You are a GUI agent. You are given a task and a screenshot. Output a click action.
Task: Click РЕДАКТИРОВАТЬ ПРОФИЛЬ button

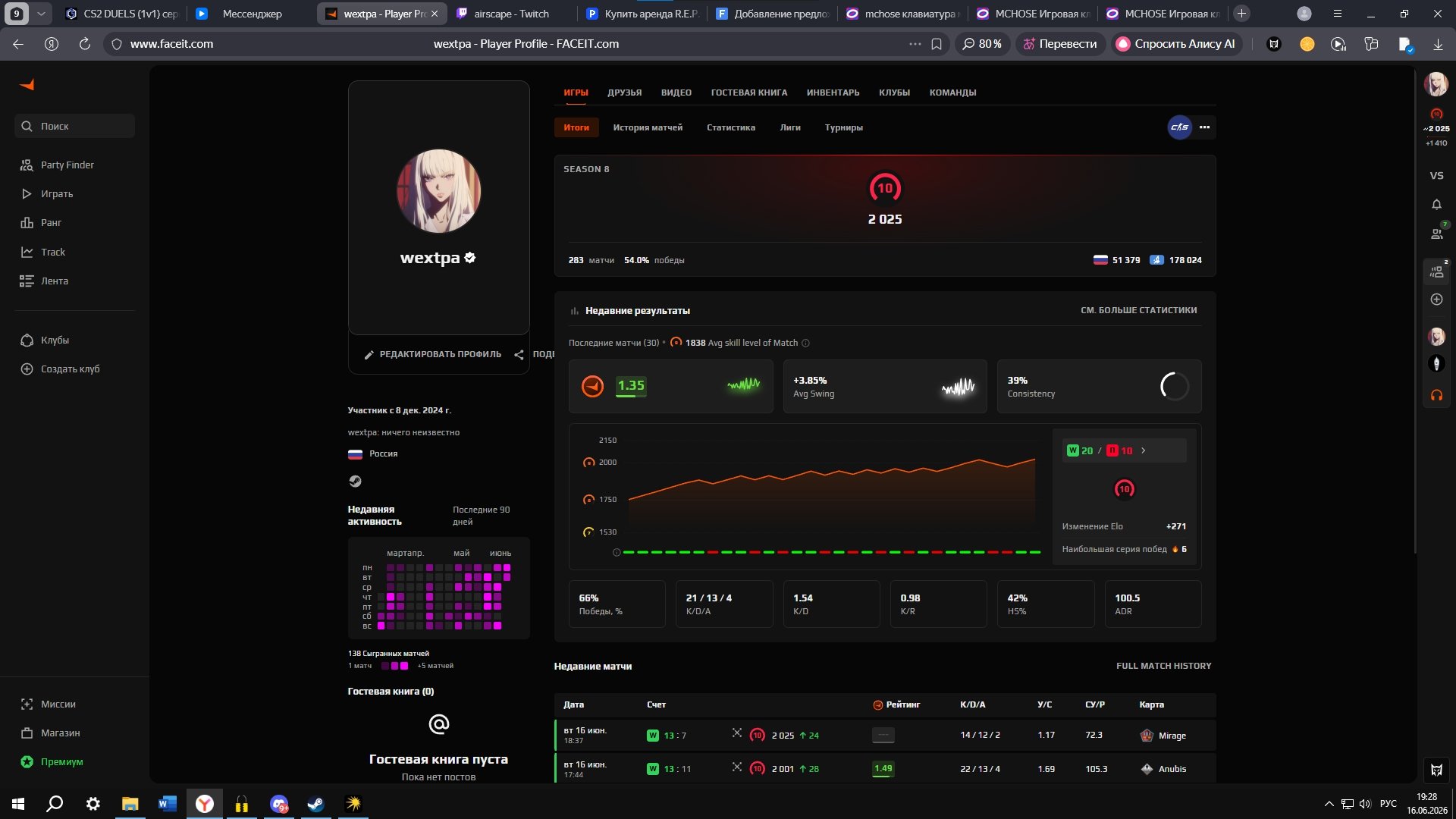pos(432,354)
